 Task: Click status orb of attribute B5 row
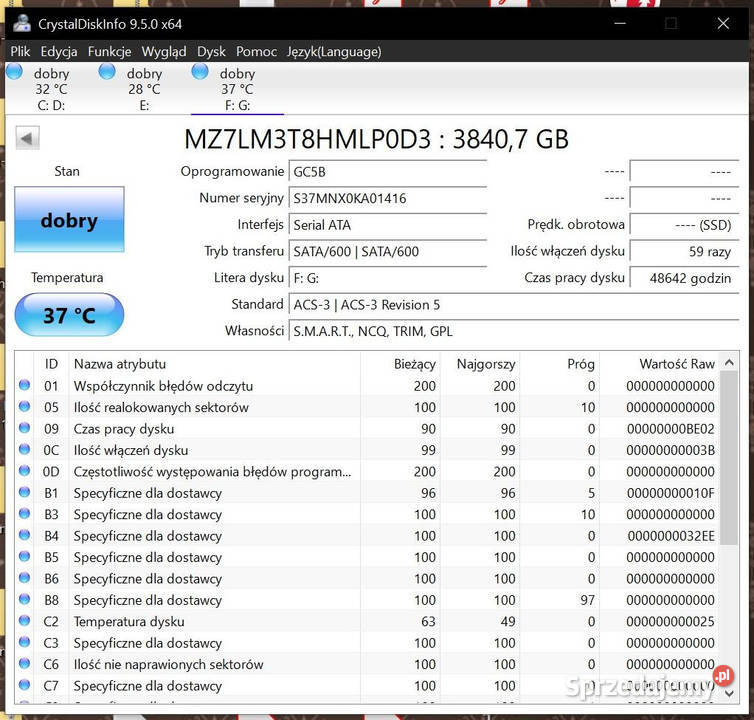[x=25, y=556]
